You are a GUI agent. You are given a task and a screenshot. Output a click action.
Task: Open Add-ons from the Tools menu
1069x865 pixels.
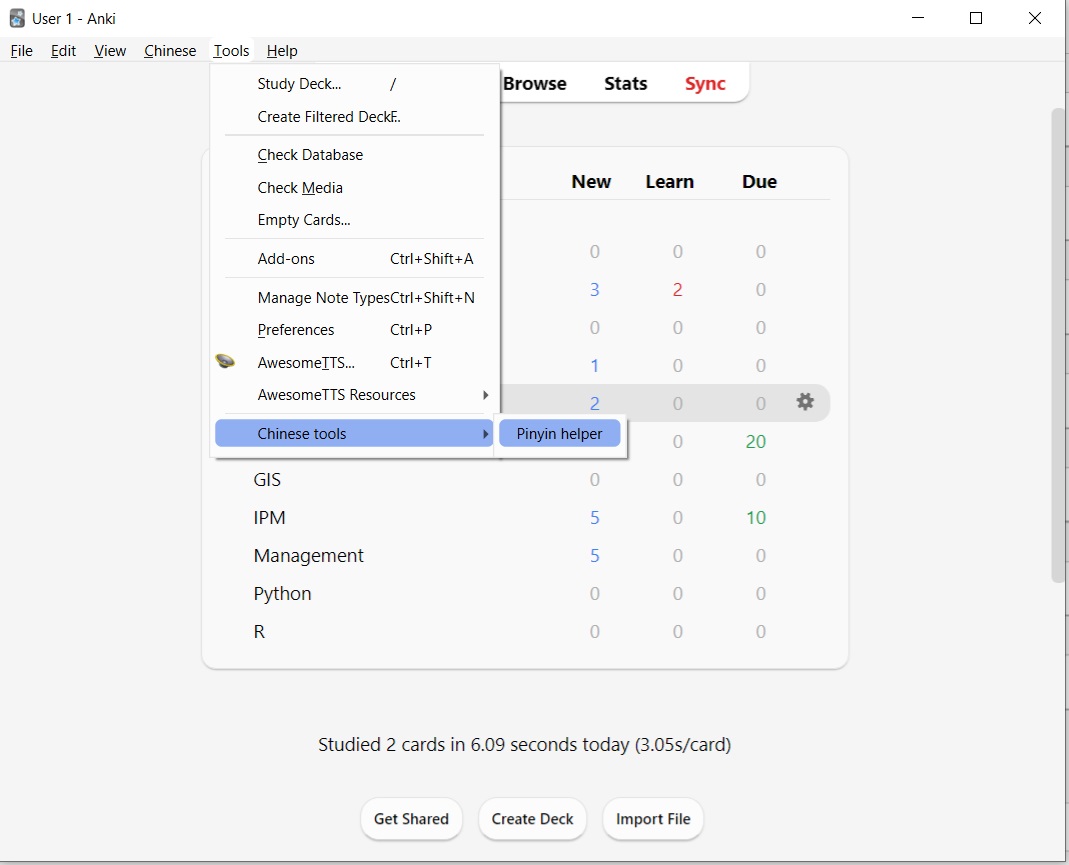pyautogui.click(x=355, y=259)
